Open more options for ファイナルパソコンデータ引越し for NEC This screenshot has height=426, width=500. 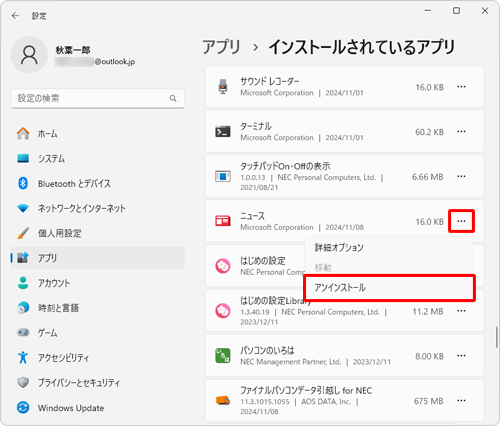coord(461,400)
